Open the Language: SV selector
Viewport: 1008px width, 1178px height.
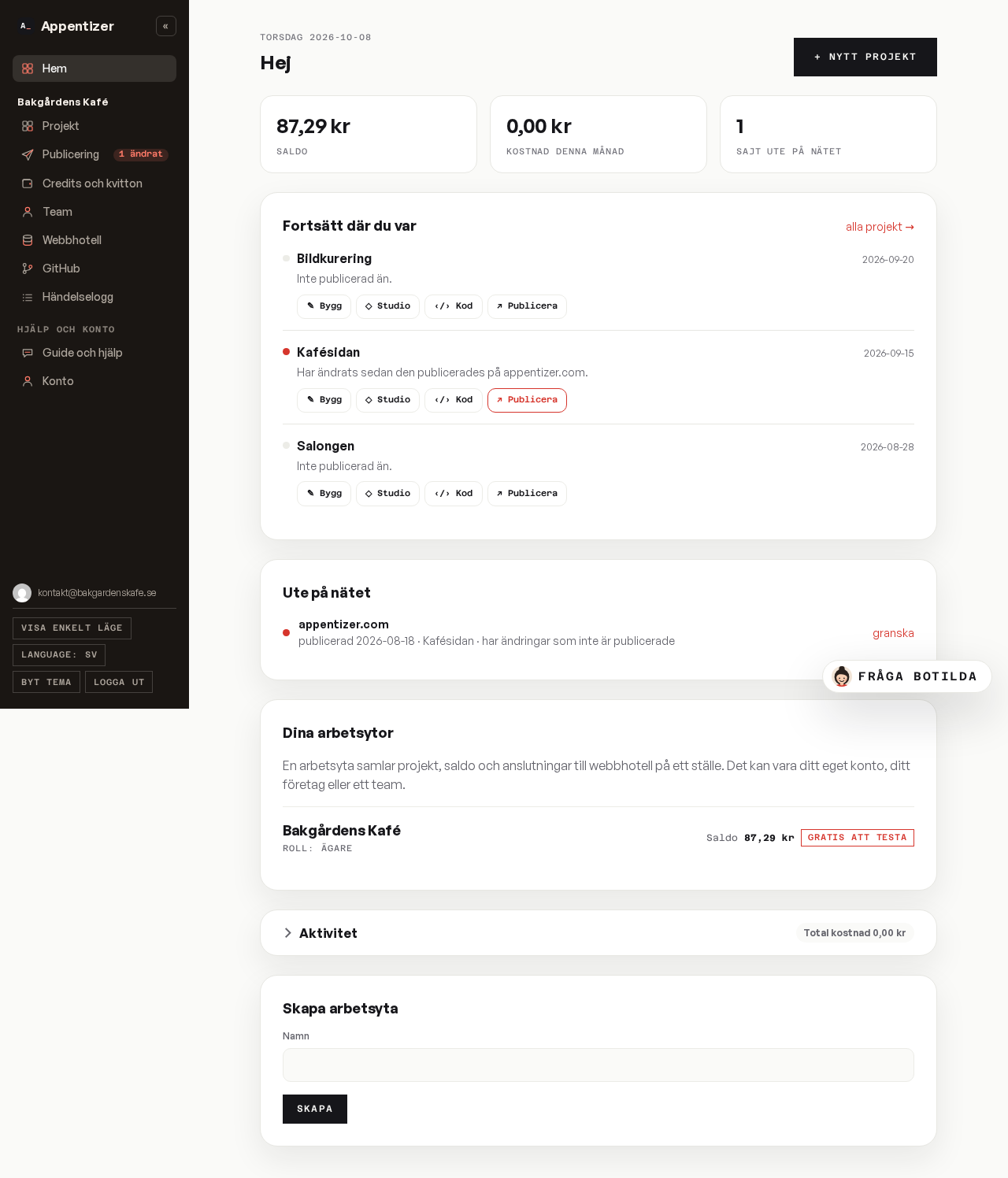pyautogui.click(x=59, y=655)
